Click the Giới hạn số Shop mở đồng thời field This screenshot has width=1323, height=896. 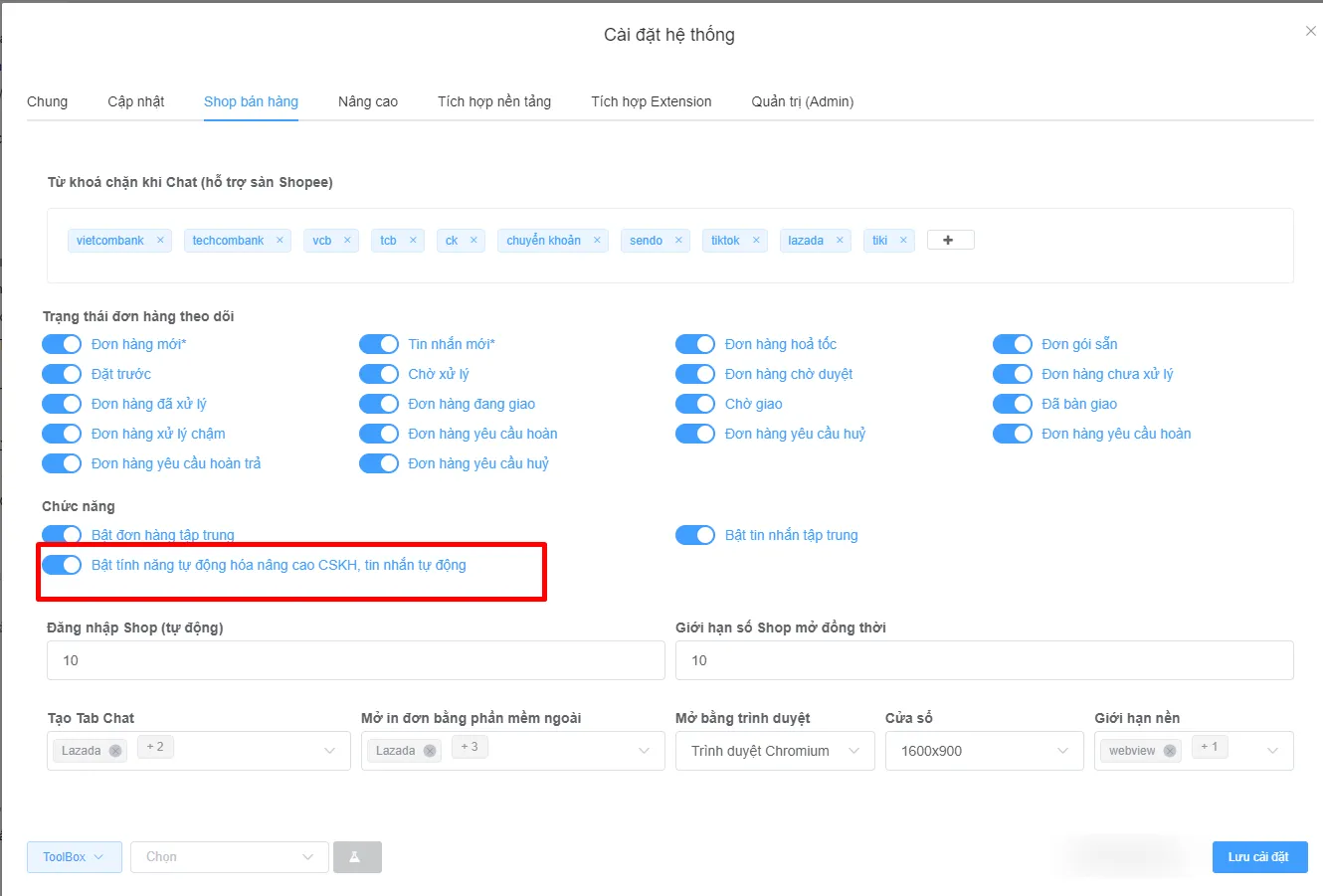pos(985,660)
